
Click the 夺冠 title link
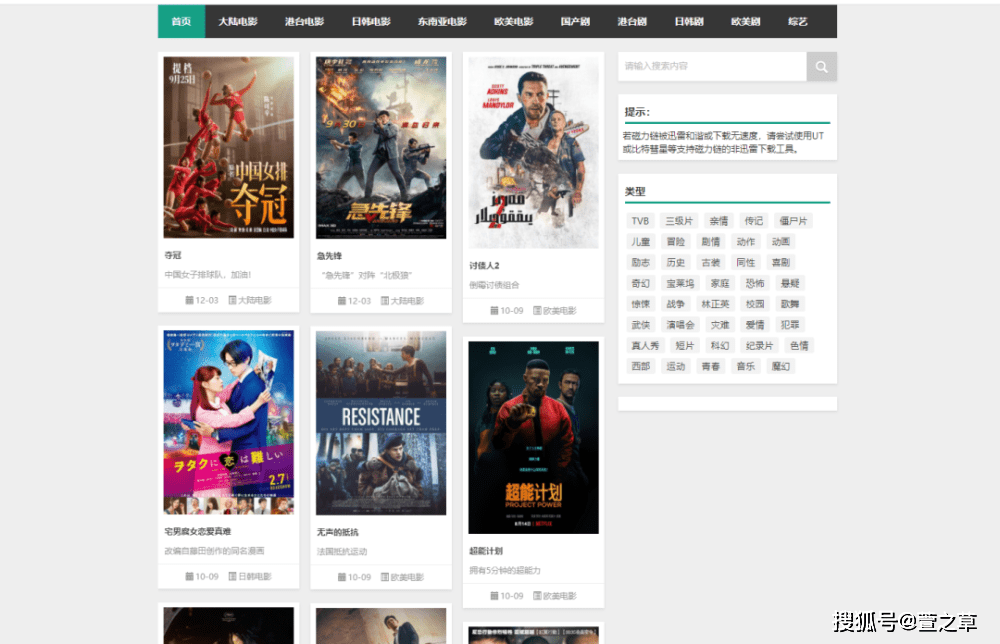pyautogui.click(x=173, y=255)
